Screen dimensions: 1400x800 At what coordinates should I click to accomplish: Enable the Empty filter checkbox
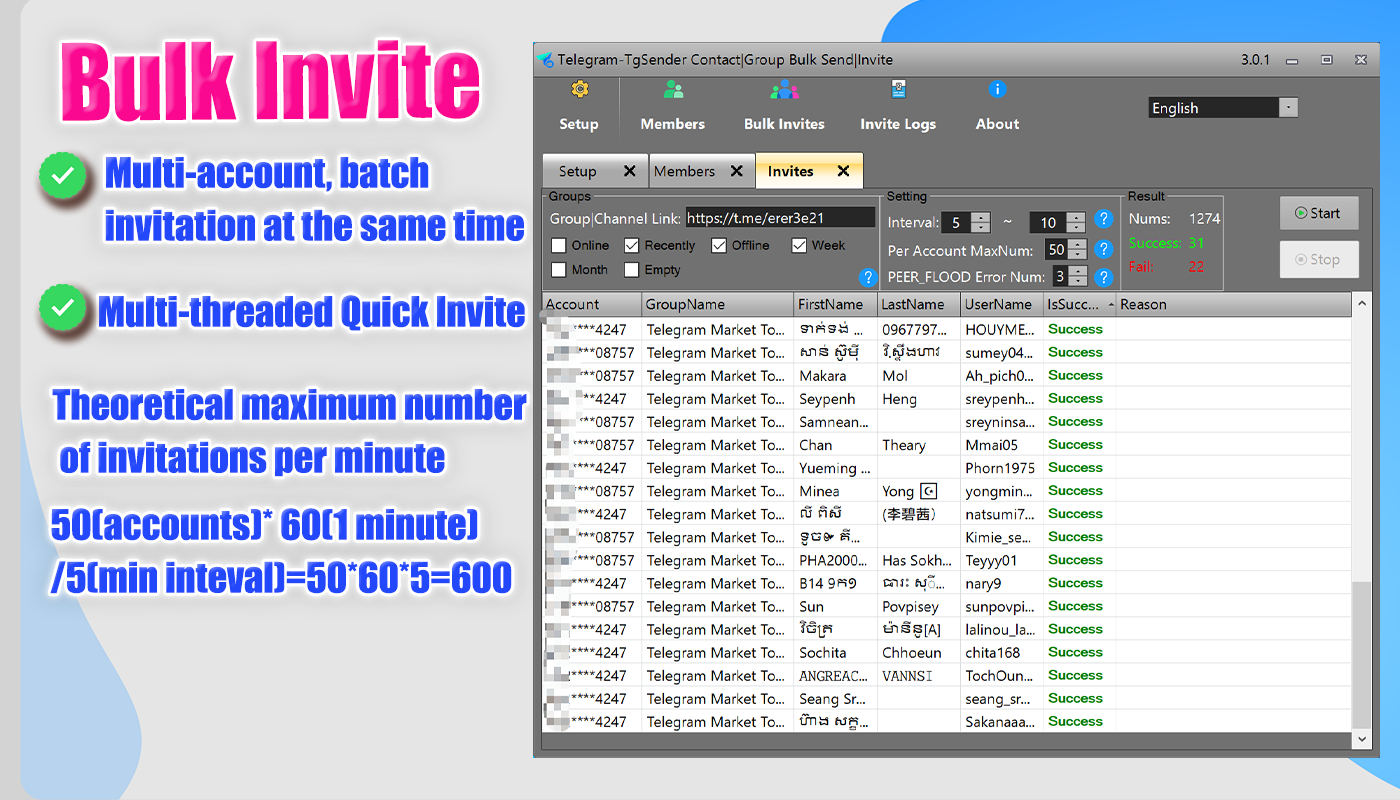pyautogui.click(x=631, y=269)
